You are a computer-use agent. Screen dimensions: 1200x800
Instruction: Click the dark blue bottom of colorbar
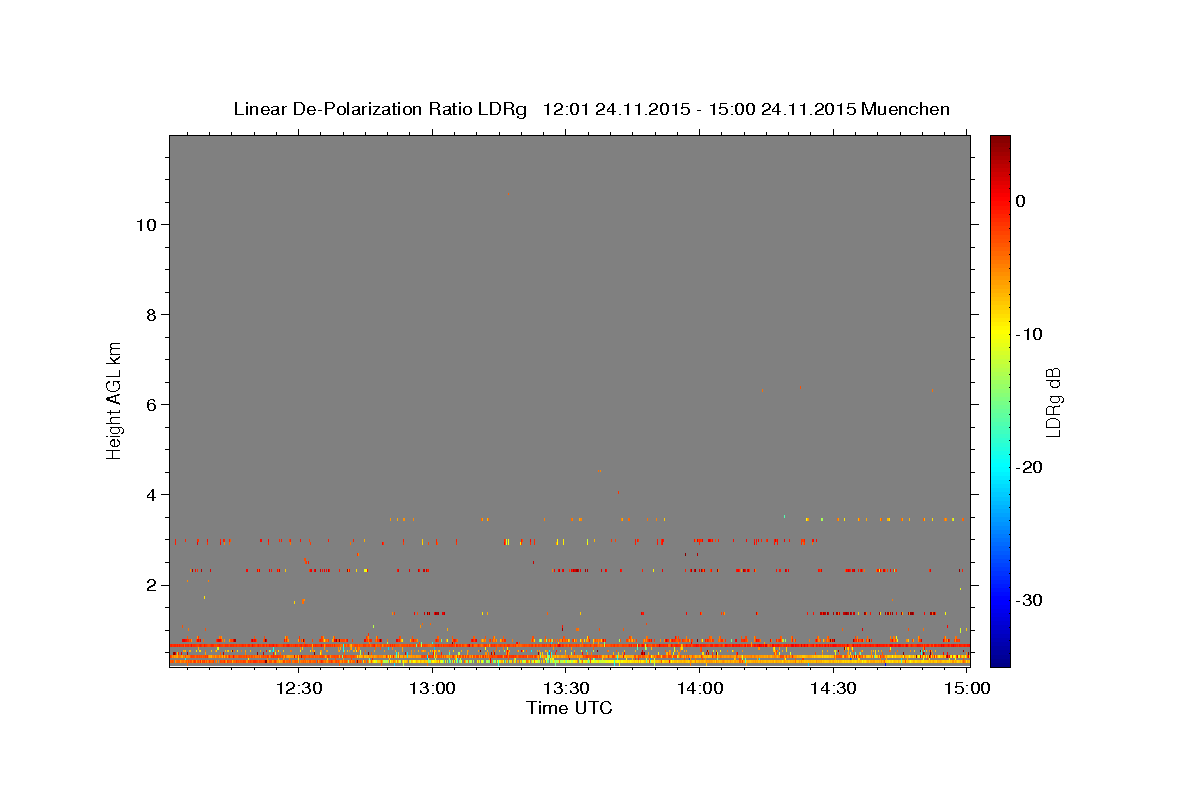pyautogui.click(x=1000, y=658)
